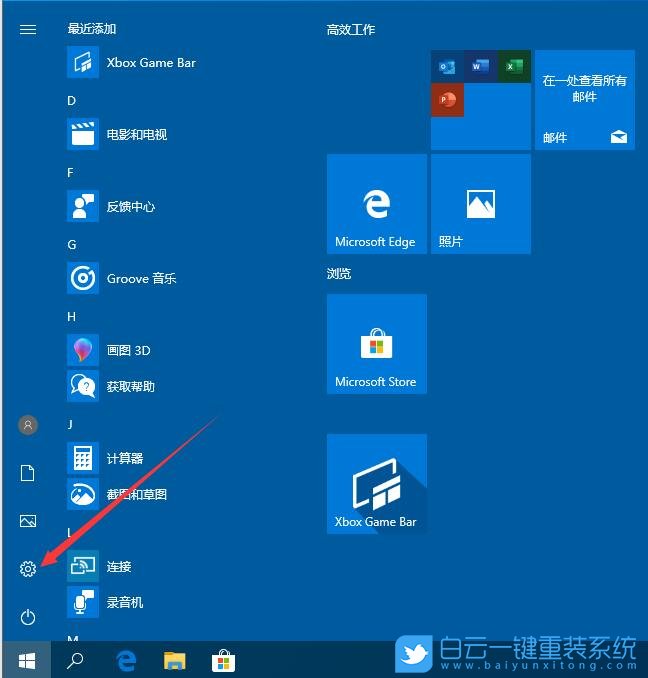Launch the 电影和电视 app
The image size is (648, 678).
pos(118,134)
